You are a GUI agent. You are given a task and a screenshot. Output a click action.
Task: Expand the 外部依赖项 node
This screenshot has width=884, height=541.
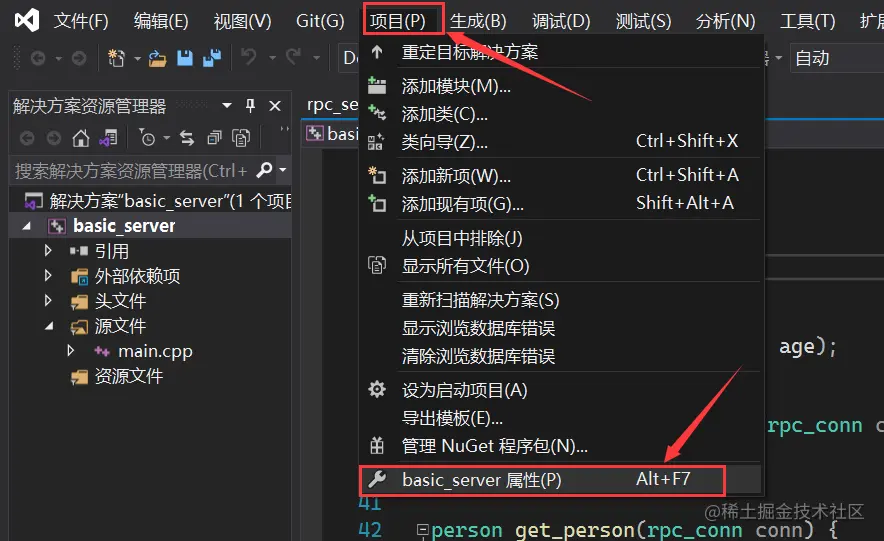pyautogui.click(x=48, y=276)
